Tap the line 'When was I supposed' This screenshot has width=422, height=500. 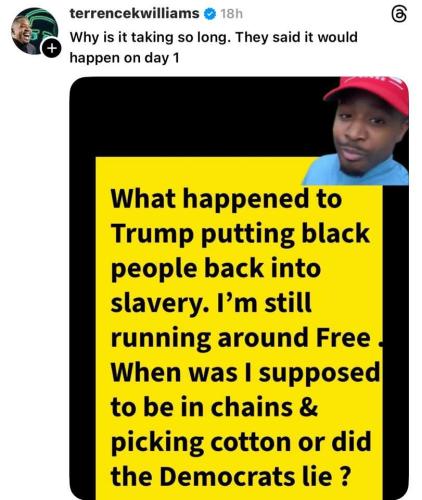click(x=245, y=373)
